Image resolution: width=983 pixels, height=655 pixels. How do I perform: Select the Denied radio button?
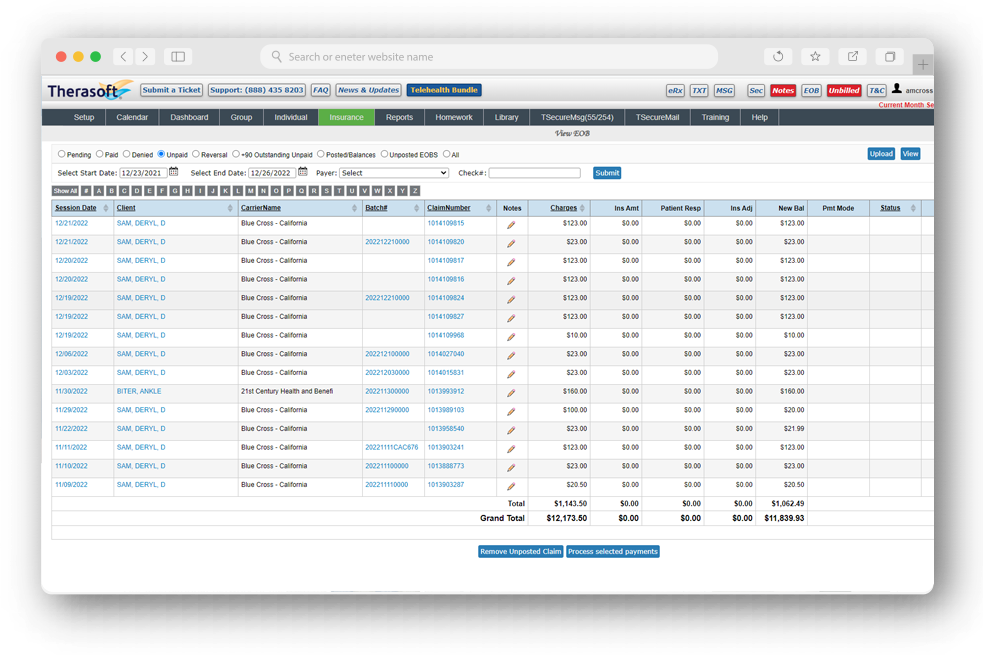tap(127, 154)
